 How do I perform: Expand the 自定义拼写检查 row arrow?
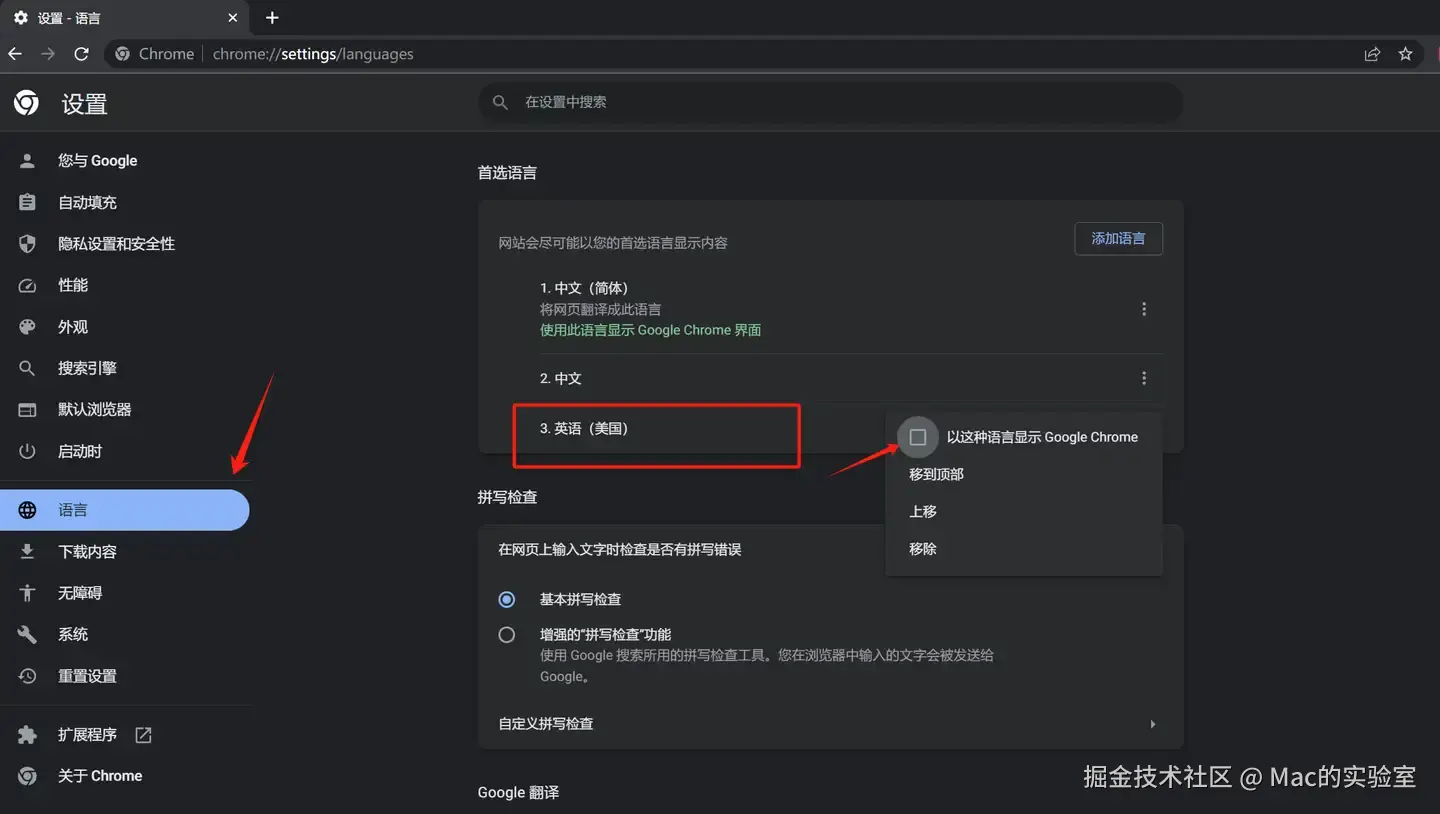1153,724
